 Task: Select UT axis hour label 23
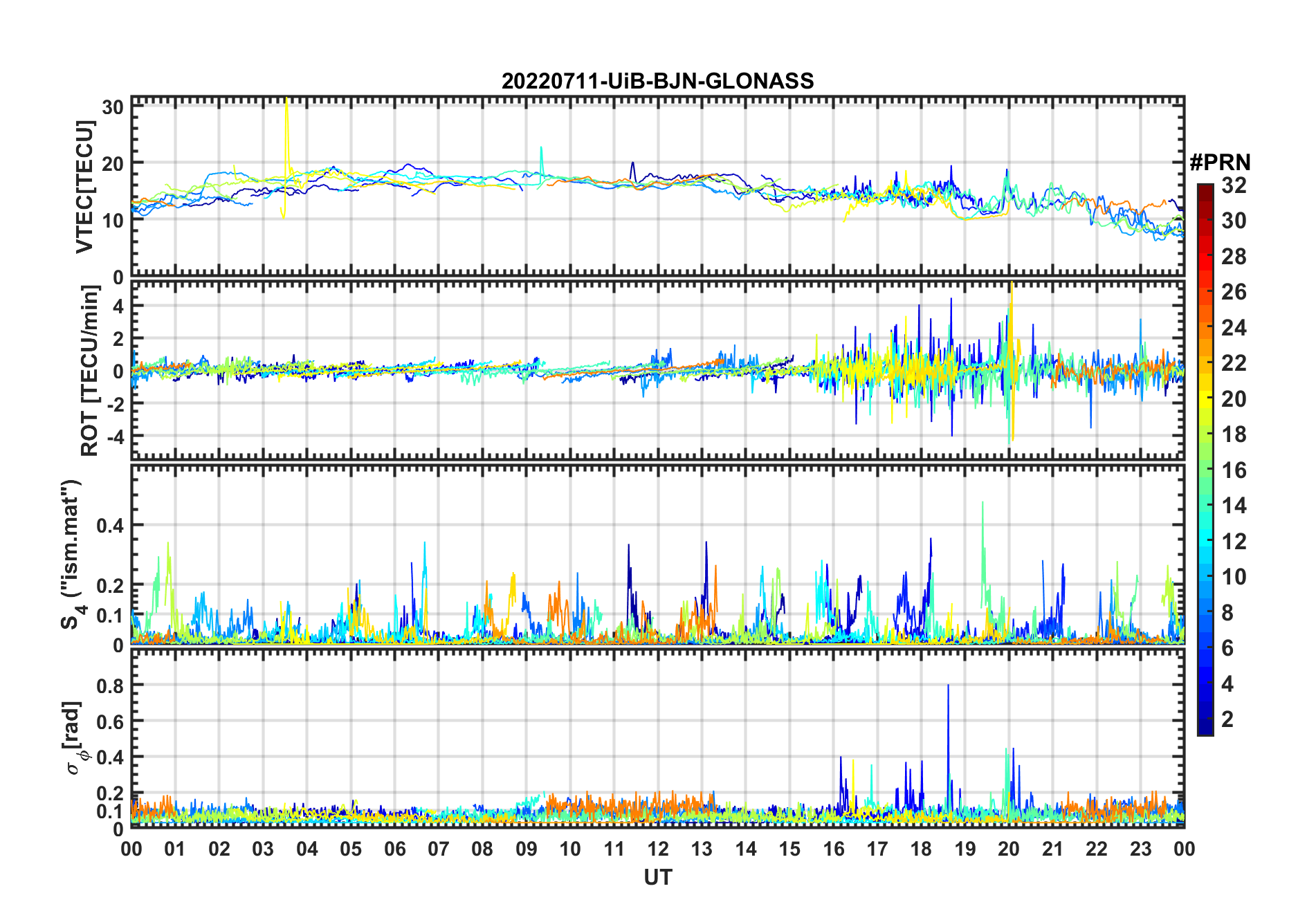pyautogui.click(x=1141, y=849)
